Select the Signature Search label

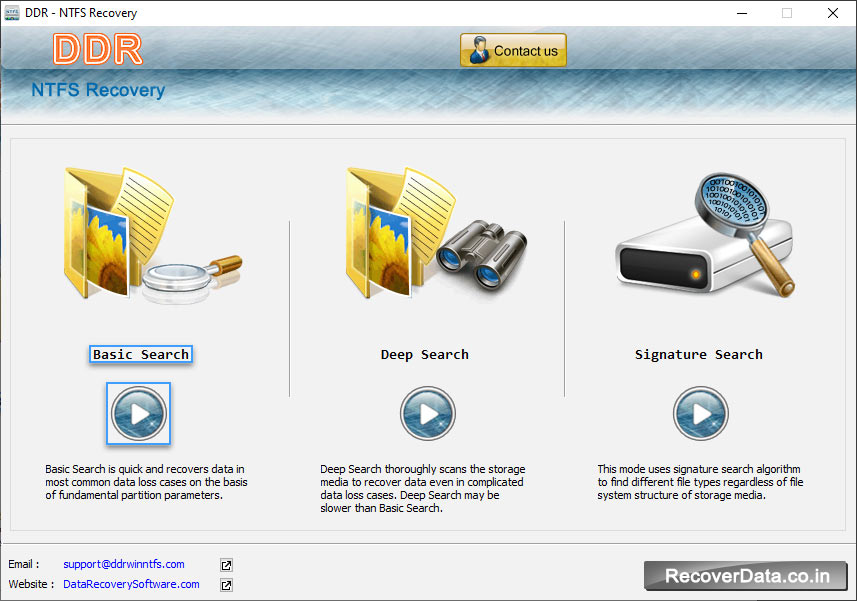(x=698, y=355)
